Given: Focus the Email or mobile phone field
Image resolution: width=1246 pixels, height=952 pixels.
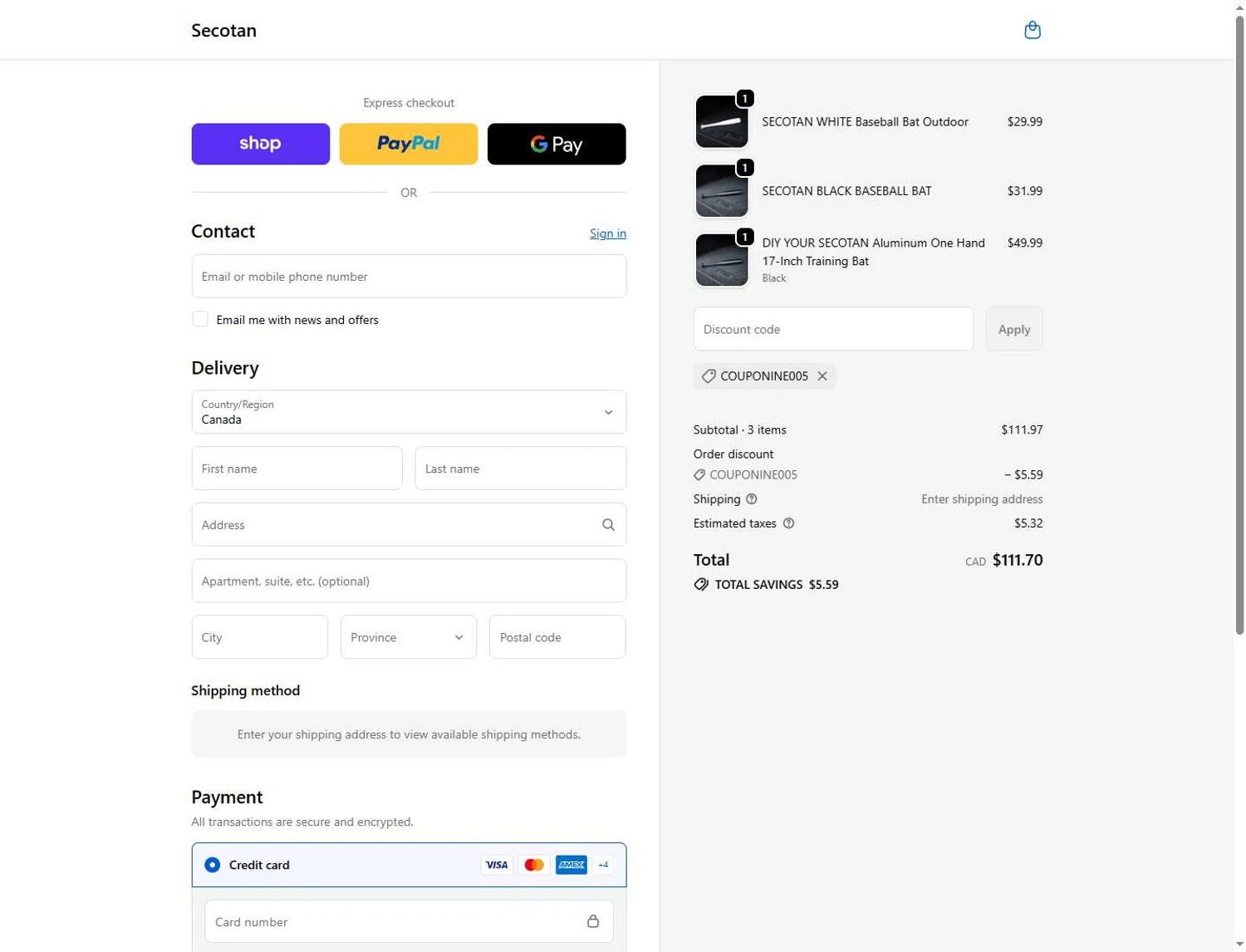Looking at the screenshot, I should click(x=409, y=277).
